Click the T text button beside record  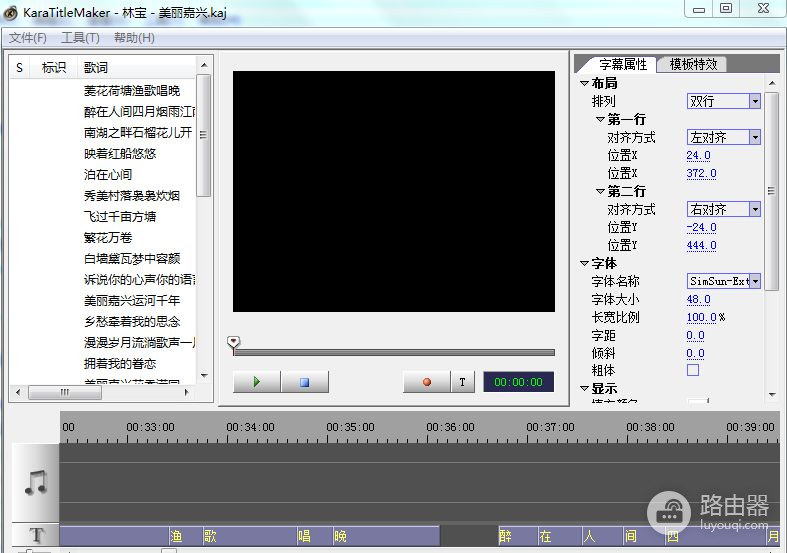coord(462,382)
